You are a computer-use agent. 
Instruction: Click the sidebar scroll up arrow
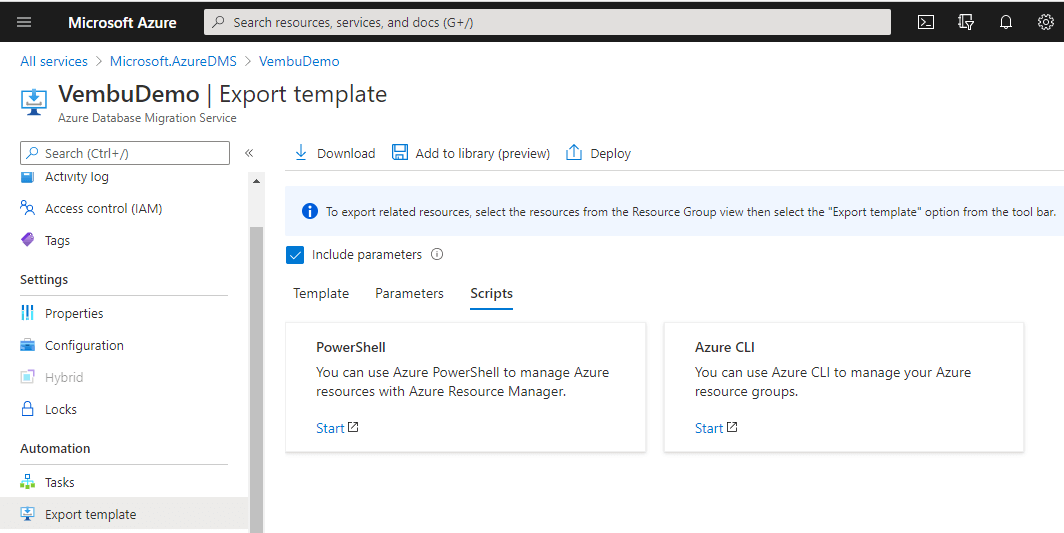[256, 181]
